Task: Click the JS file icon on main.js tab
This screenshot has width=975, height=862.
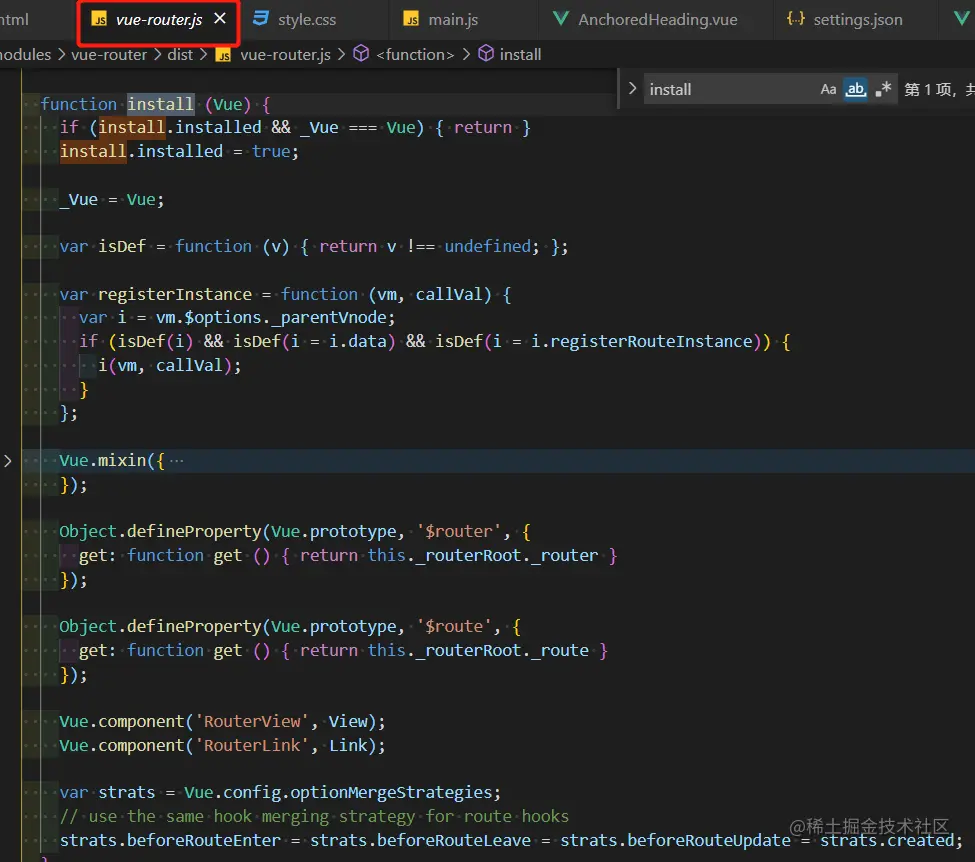Action: (x=411, y=19)
